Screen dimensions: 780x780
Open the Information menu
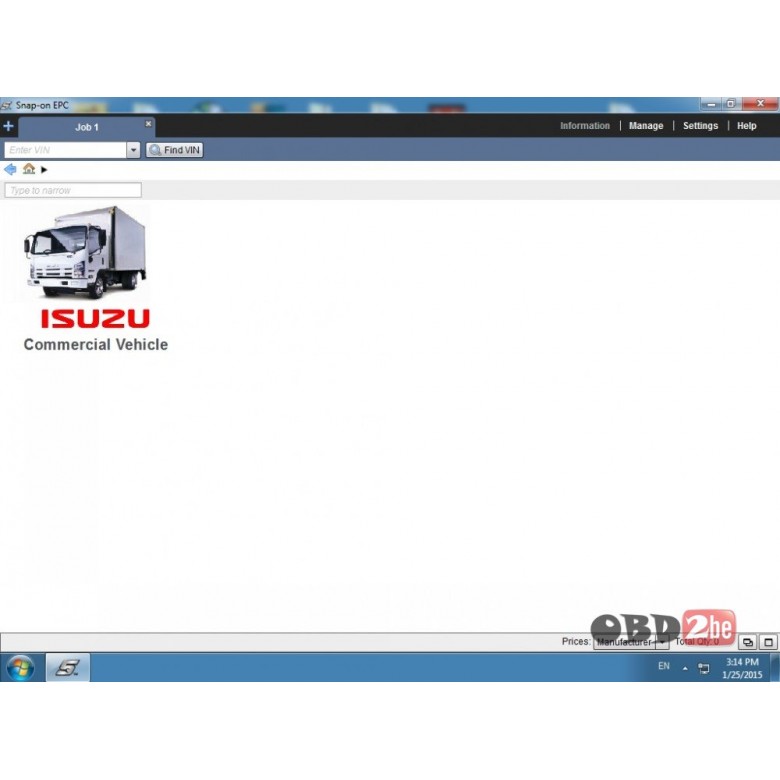pos(585,126)
